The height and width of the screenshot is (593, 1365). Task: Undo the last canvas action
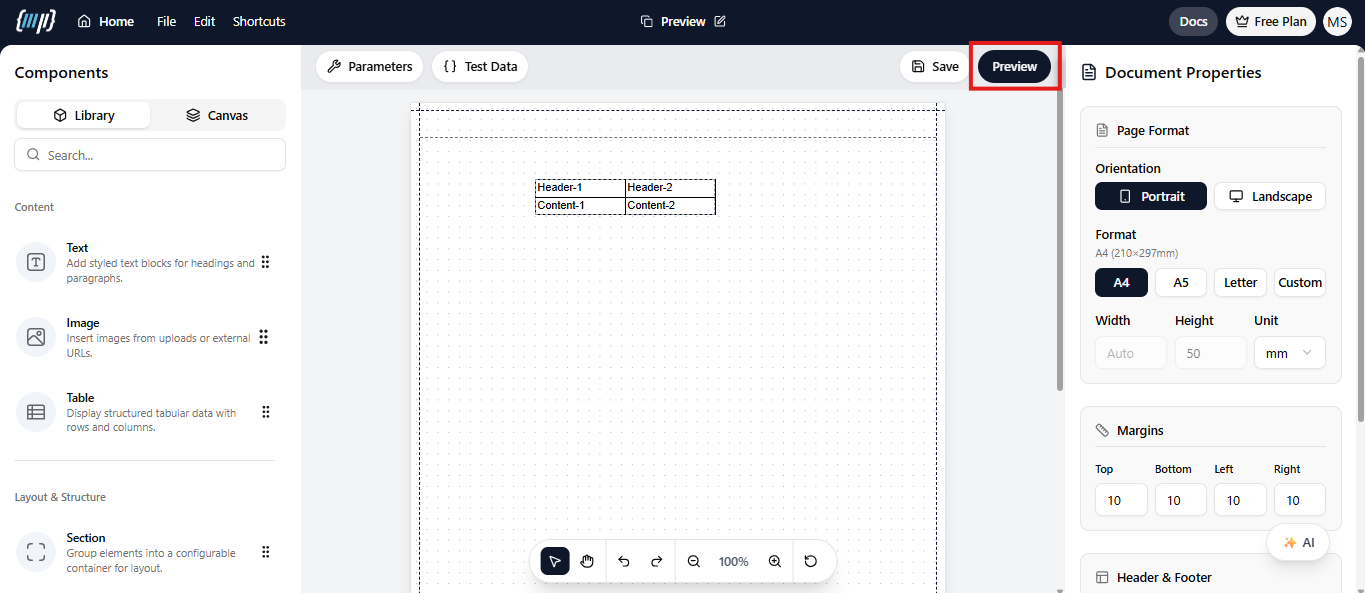(x=624, y=561)
